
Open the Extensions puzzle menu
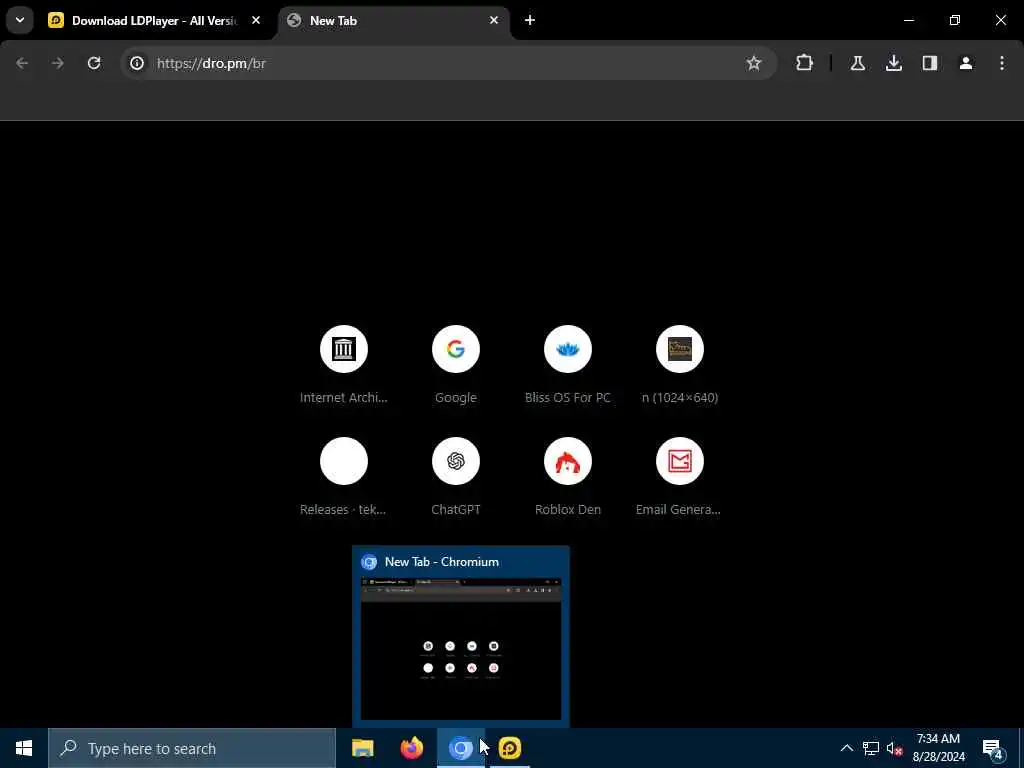805,63
